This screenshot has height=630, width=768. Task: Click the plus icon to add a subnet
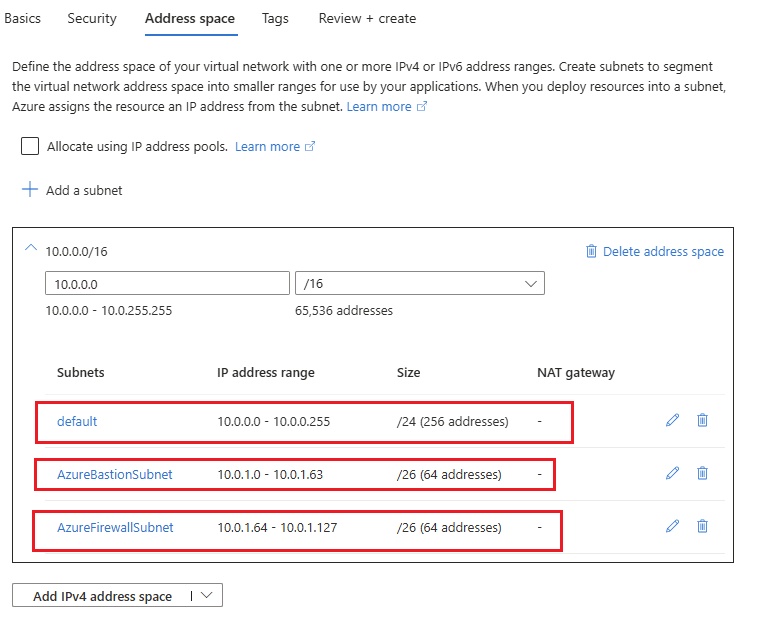click(30, 190)
